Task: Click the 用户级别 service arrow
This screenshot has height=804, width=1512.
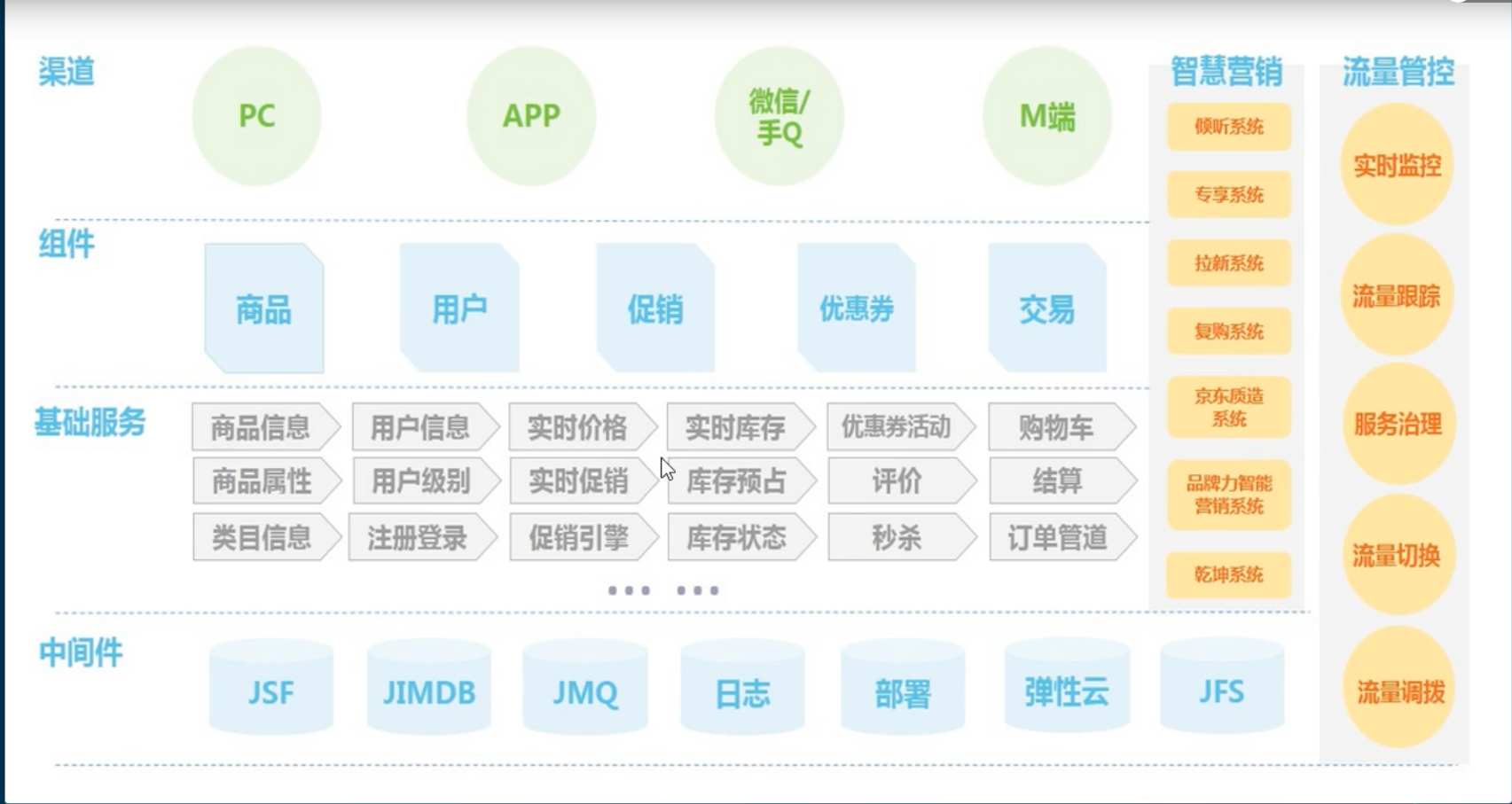Action: coord(427,481)
